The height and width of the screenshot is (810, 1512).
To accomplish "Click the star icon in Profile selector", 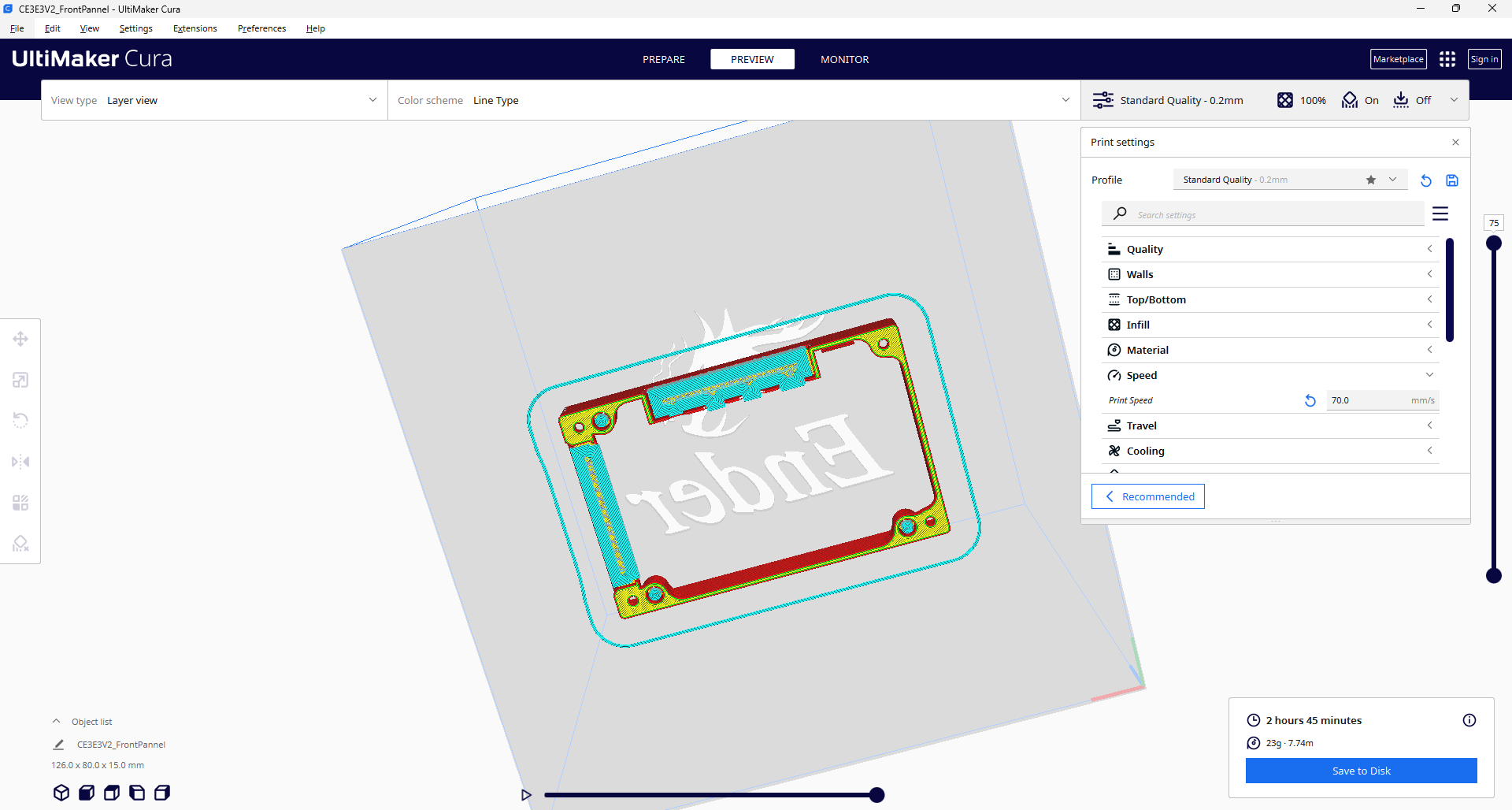I will [1371, 180].
